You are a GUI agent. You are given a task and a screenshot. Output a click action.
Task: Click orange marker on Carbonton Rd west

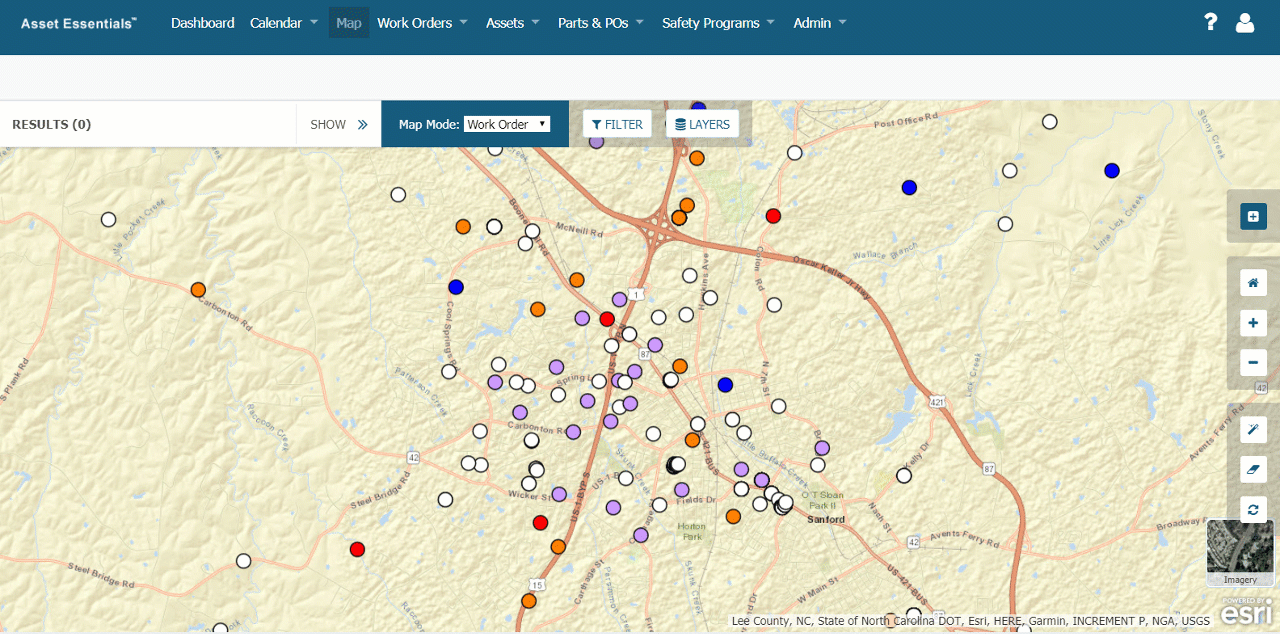198,290
